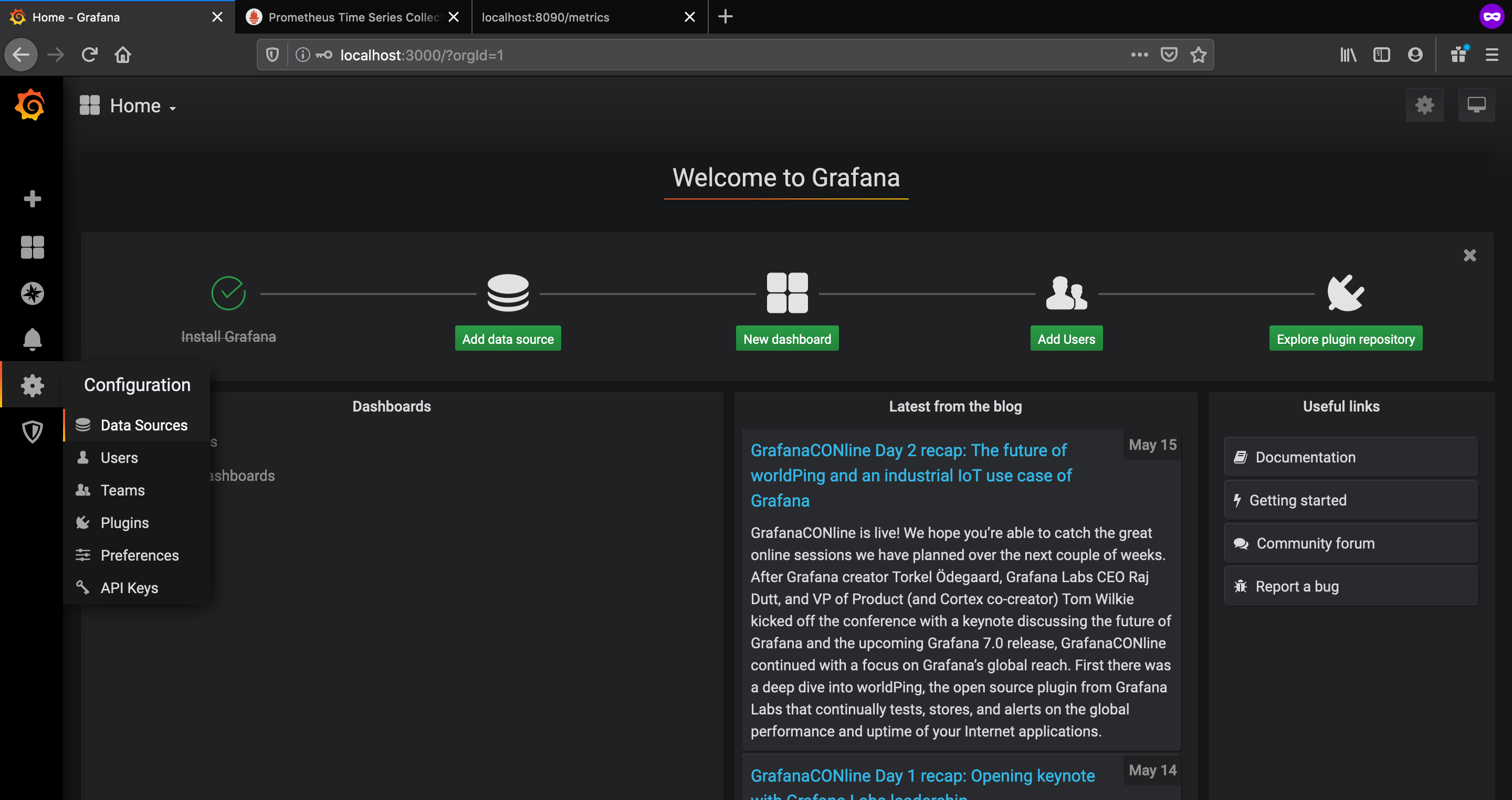This screenshot has height=800, width=1512.
Task: Open the Explore compass icon in sidebar
Action: point(32,293)
